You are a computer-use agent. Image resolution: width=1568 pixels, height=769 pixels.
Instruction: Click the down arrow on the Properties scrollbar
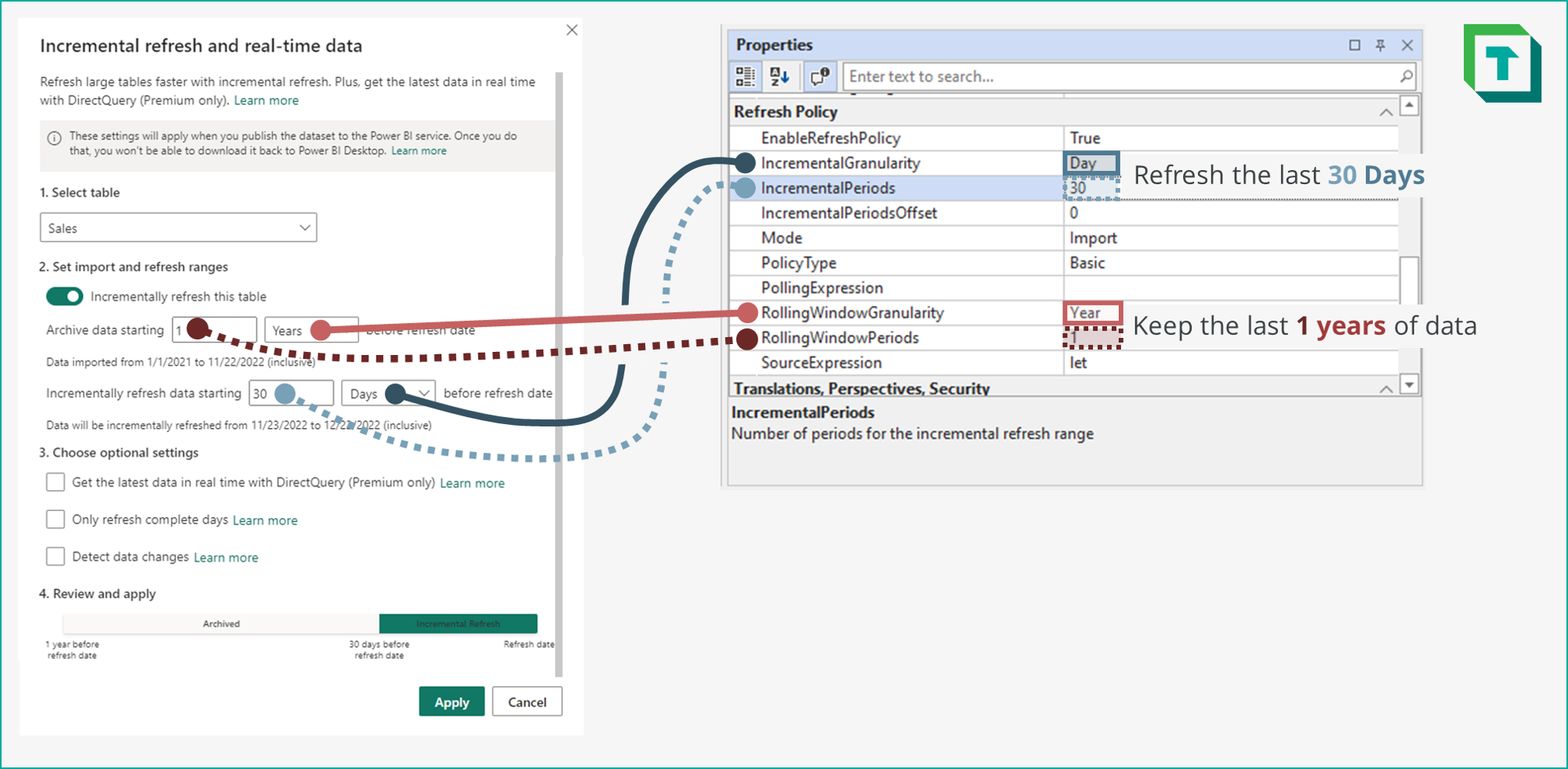[1409, 384]
